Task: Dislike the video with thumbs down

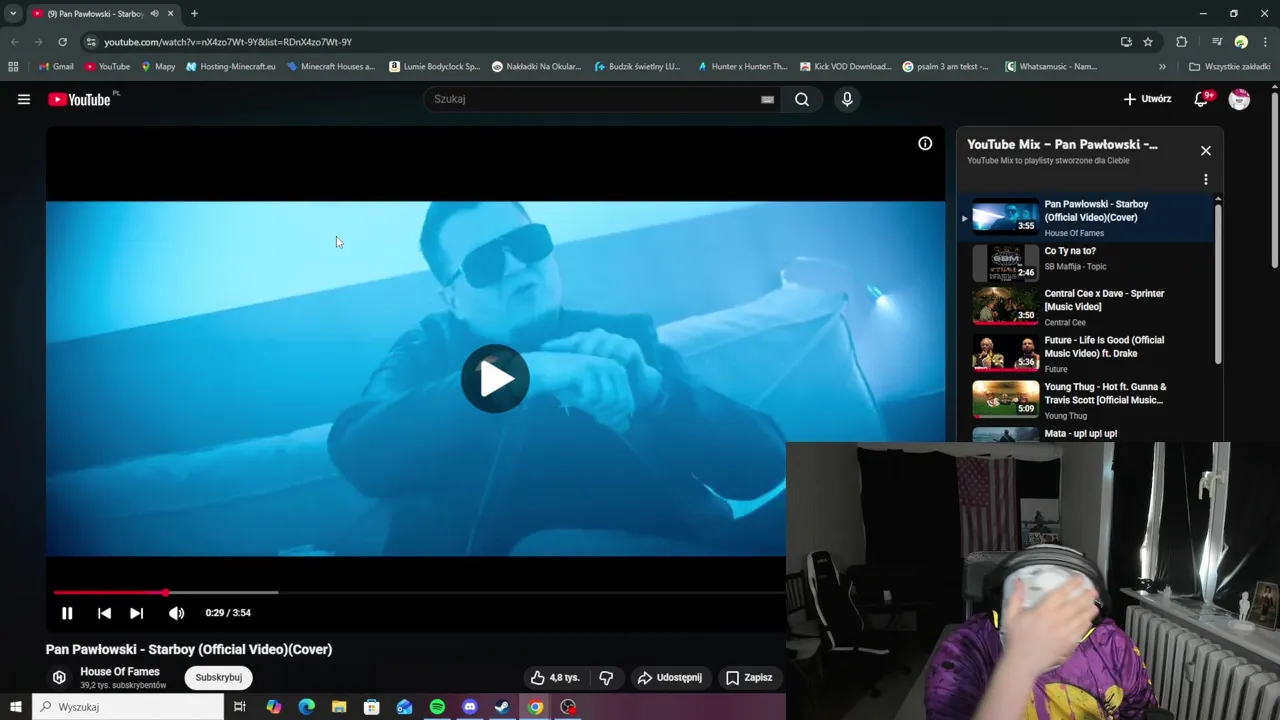Action: 606,677
